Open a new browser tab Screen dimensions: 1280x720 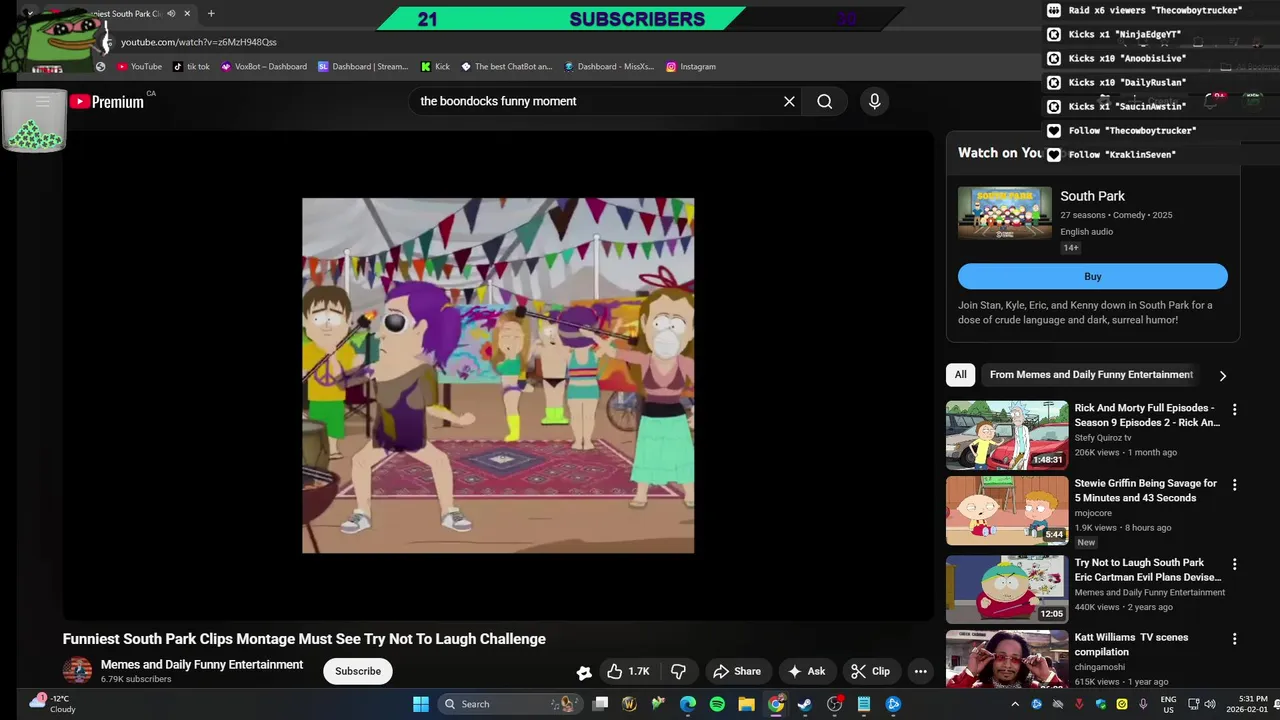point(210,14)
